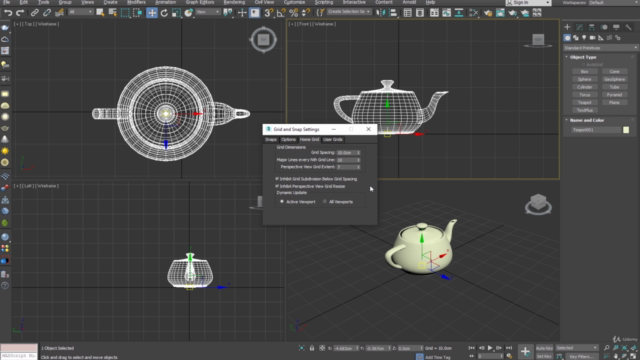The image size is (640, 360).
Task: Activate the Select and Link tool
Action: click(x=34, y=13)
